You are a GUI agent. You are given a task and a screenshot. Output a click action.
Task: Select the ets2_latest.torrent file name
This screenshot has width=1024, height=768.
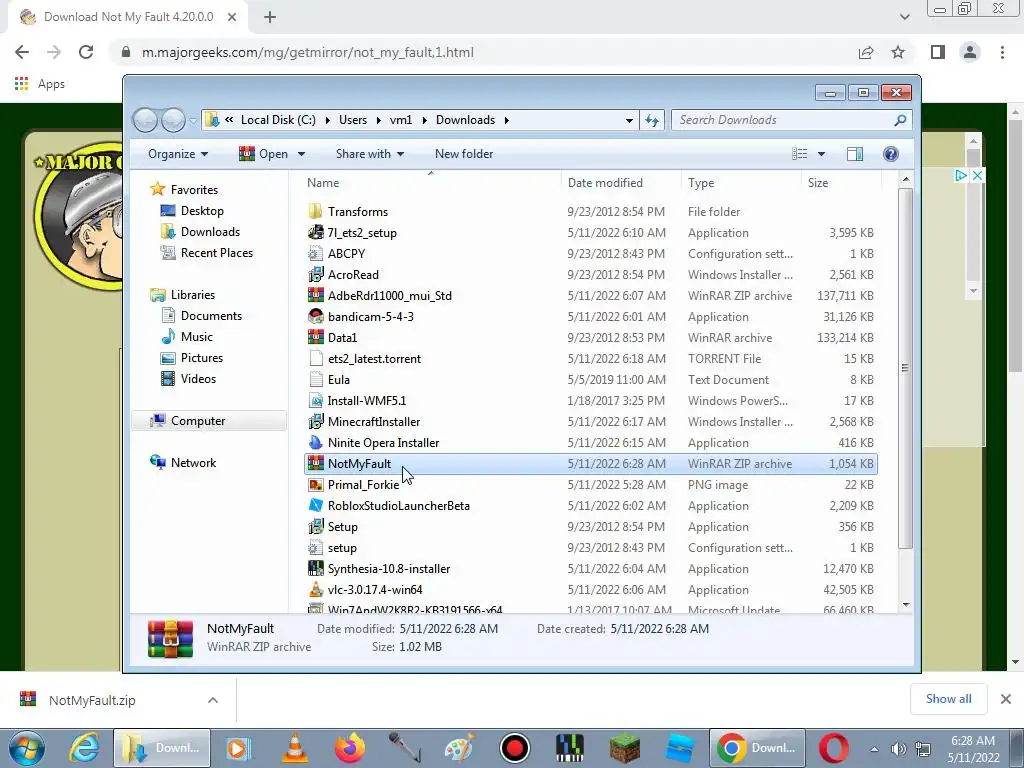point(374,359)
